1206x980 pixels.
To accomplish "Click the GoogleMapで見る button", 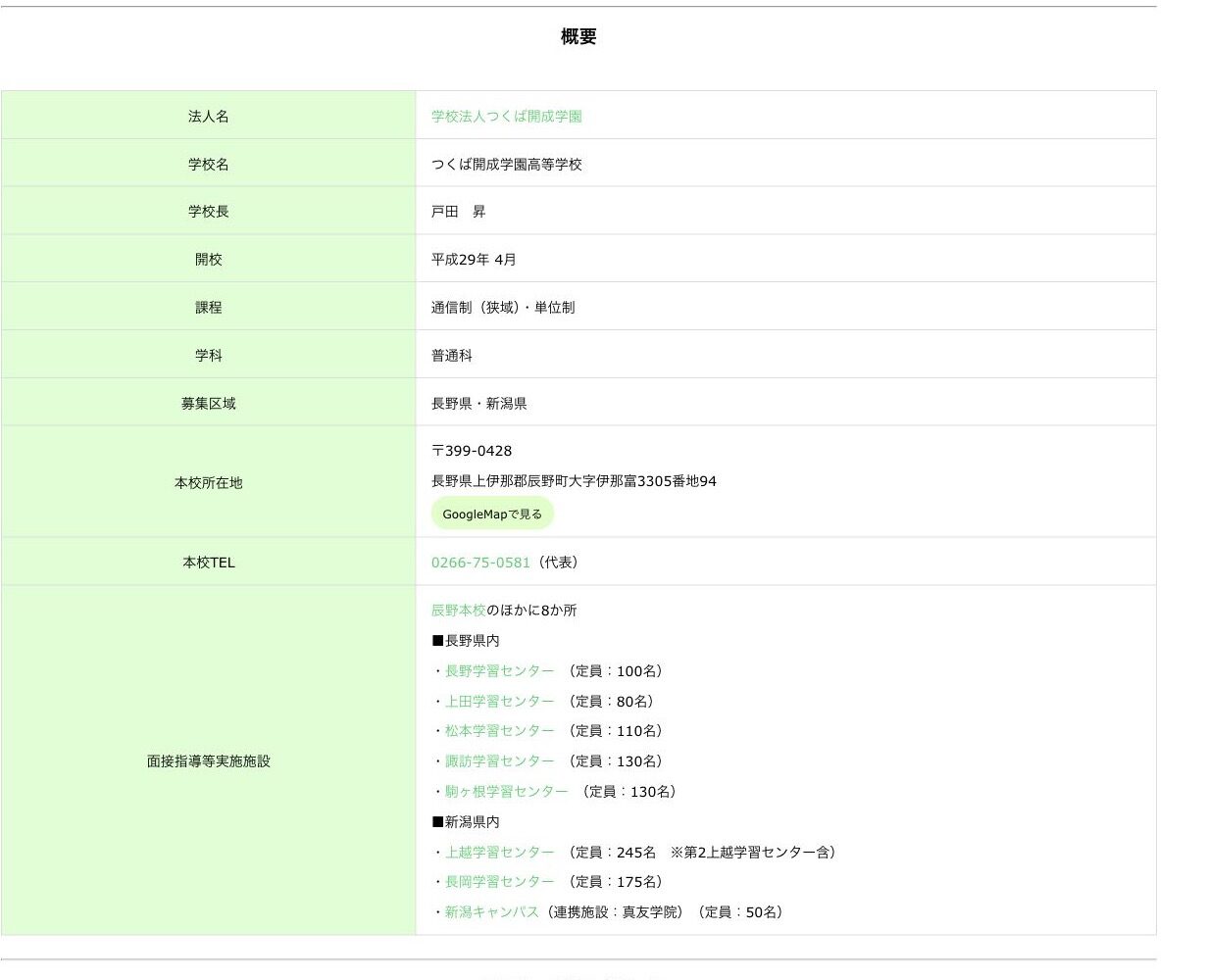I will [x=492, y=514].
